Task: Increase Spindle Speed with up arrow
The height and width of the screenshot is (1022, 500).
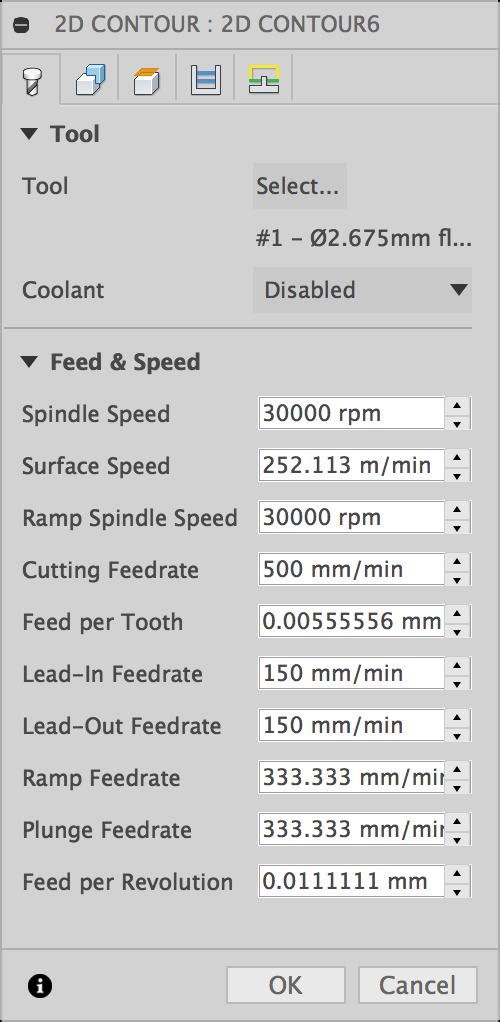Action: point(457,405)
